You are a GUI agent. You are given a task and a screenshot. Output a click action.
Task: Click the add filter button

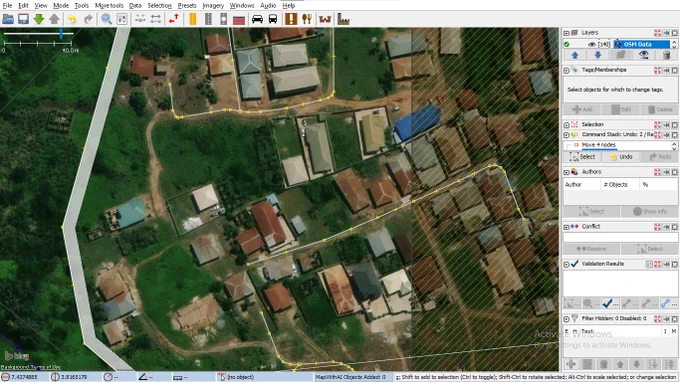click(571, 364)
